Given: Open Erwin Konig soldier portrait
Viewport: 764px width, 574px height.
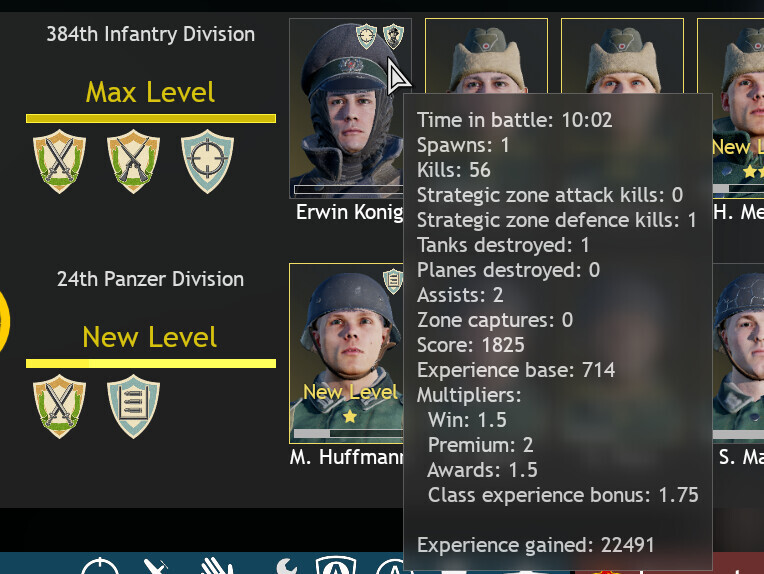Looking at the screenshot, I should tap(347, 108).
